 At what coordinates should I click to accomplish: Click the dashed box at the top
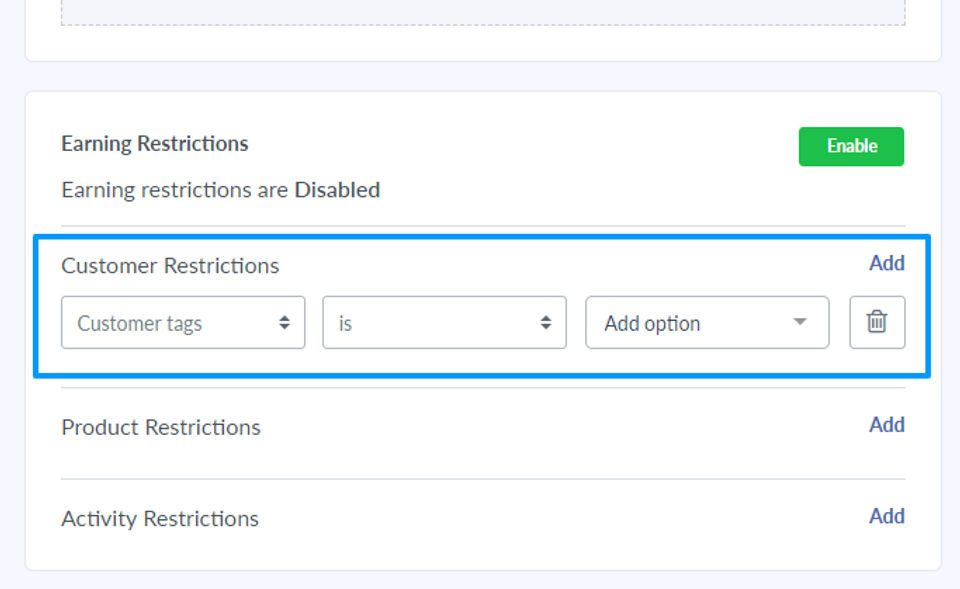[483, 12]
